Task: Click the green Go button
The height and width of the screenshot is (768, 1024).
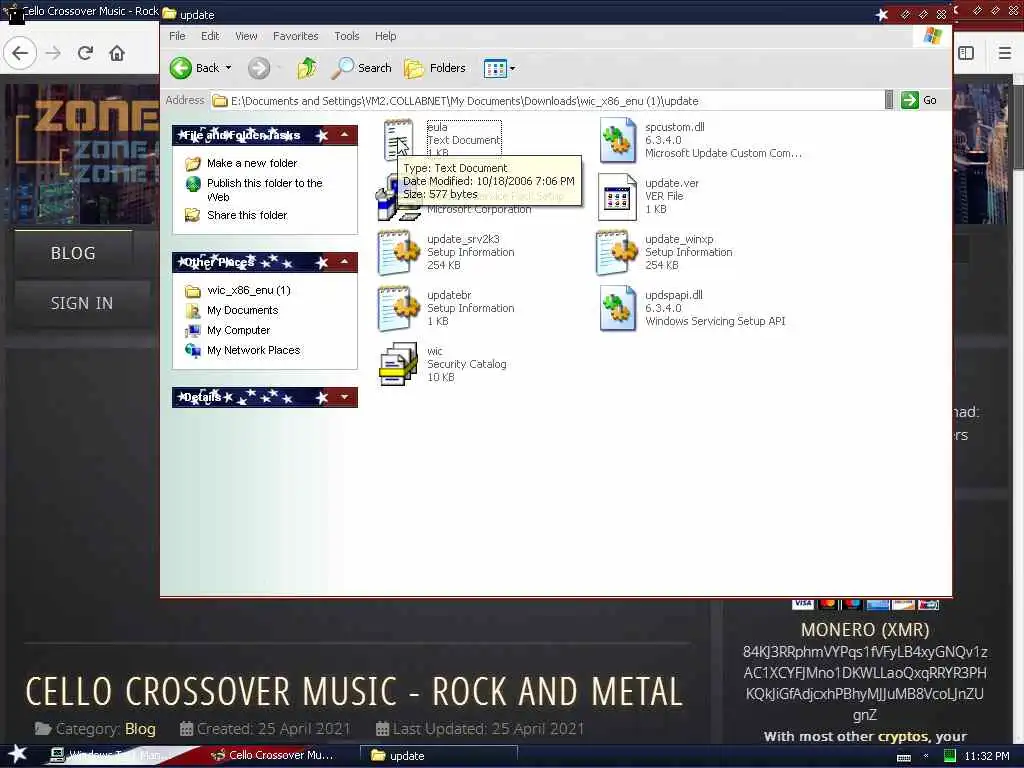Action: click(x=919, y=100)
